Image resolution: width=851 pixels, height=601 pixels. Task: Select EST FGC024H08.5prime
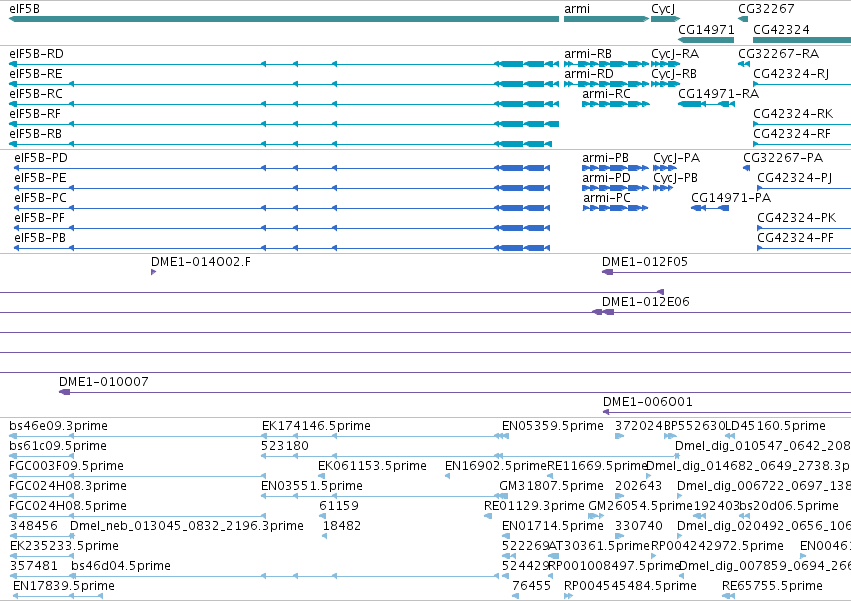pyautogui.click(x=138, y=516)
